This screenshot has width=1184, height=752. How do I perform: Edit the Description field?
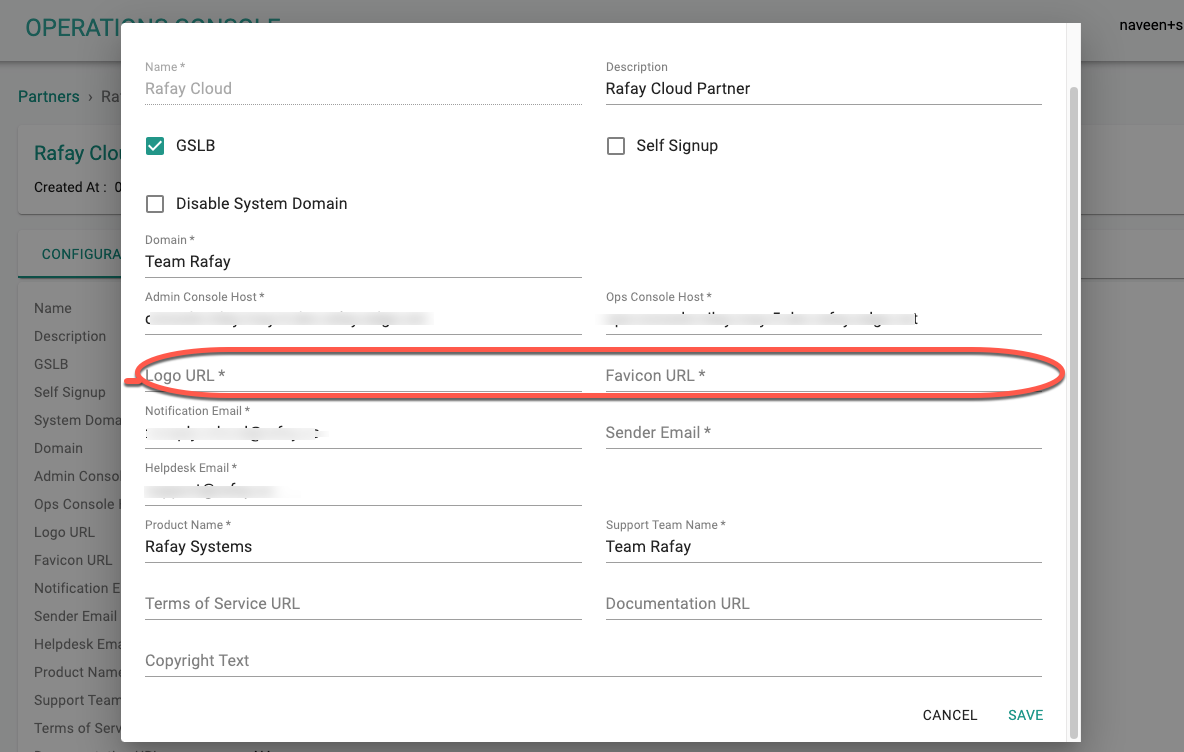[823, 89]
